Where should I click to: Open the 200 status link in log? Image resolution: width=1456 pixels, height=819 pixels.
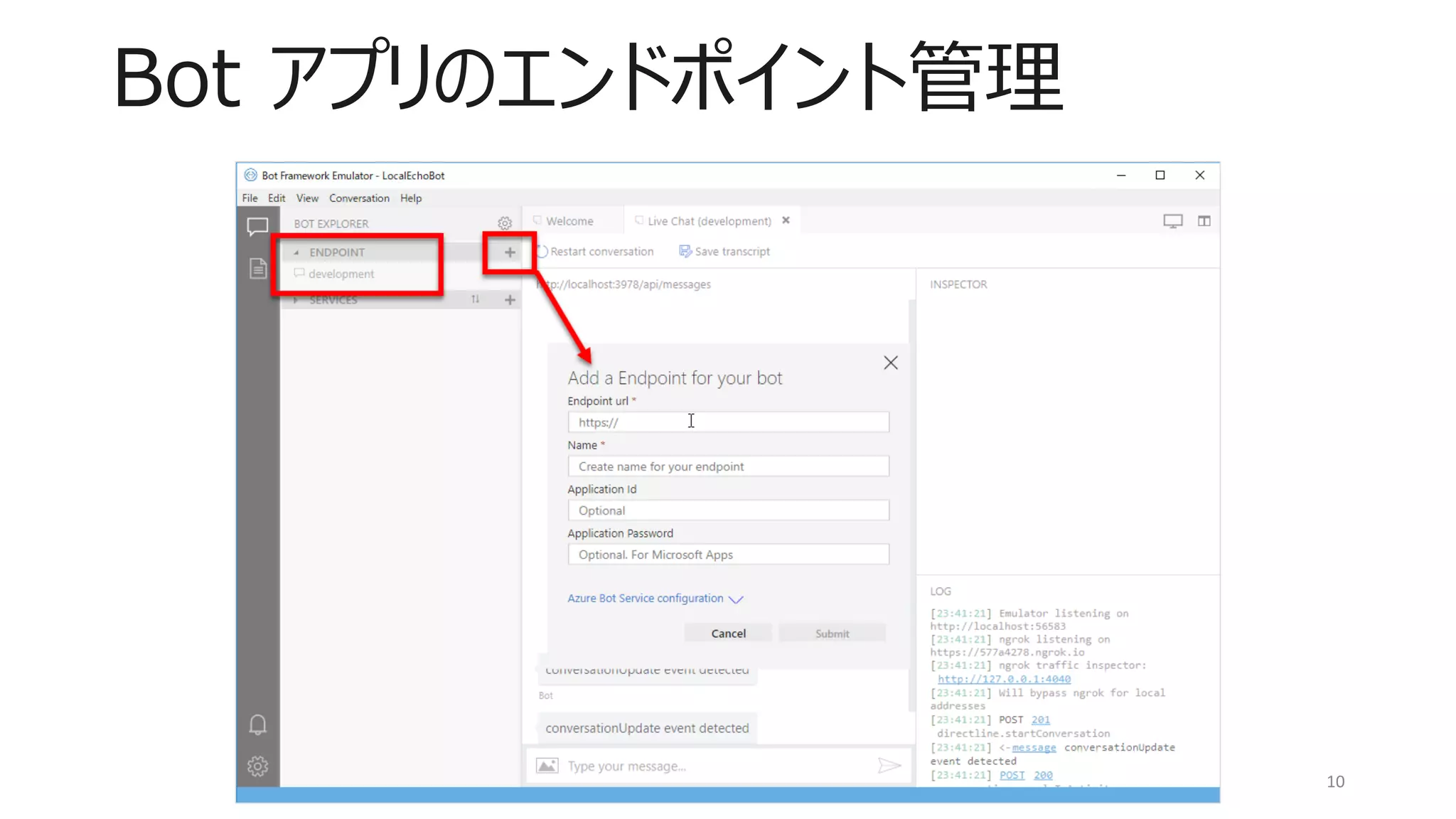click(x=1043, y=775)
